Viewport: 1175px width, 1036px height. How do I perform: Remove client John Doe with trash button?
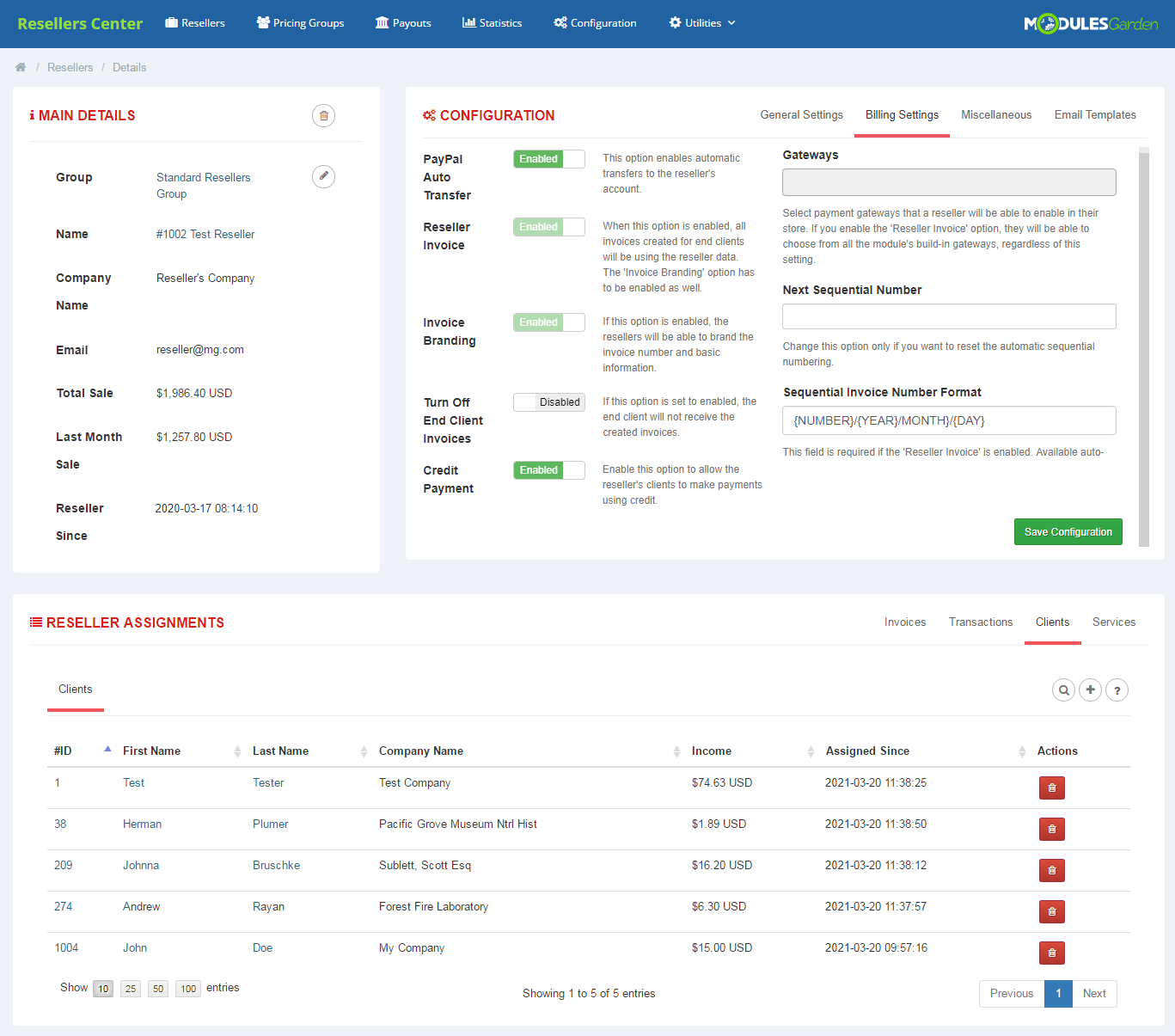point(1052,953)
